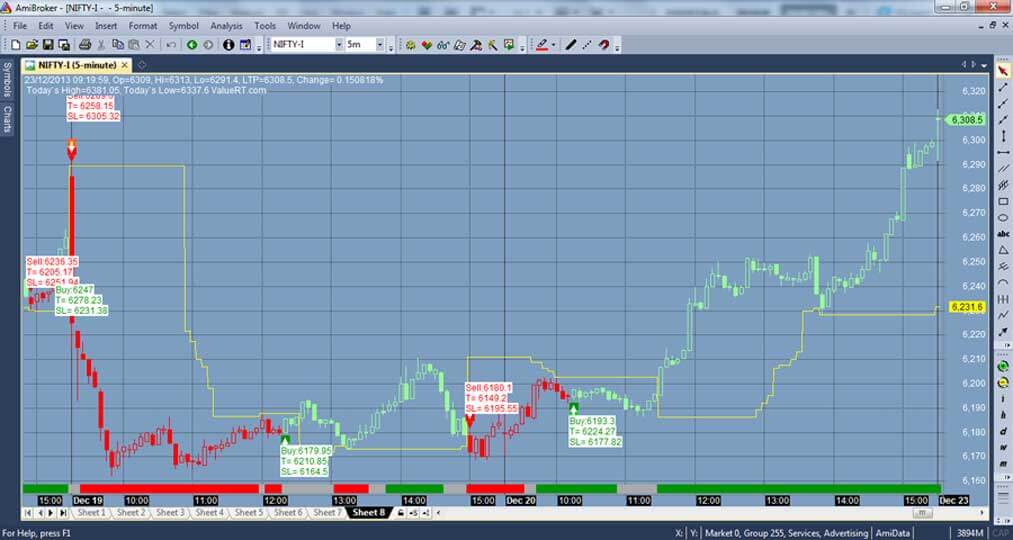Viewport: 1013px width, 540px height.
Task: Click the yellow cycle icon in right toolbar
Action: click(x=1003, y=382)
